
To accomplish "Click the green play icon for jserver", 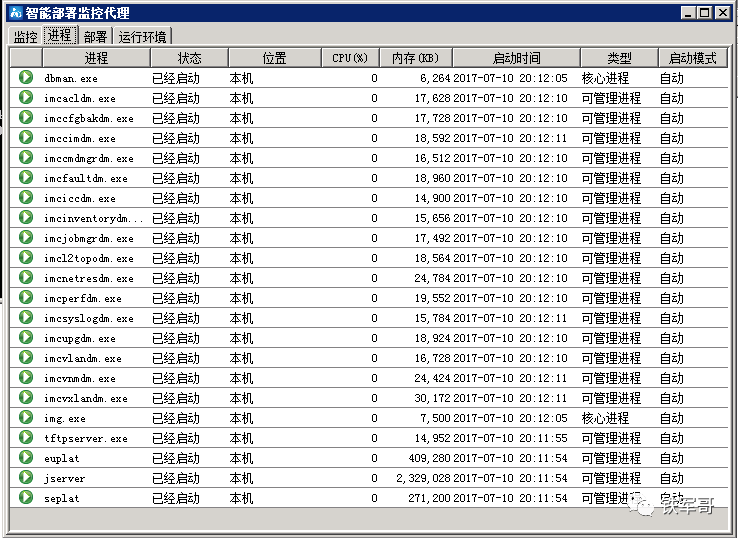I will click(26, 478).
